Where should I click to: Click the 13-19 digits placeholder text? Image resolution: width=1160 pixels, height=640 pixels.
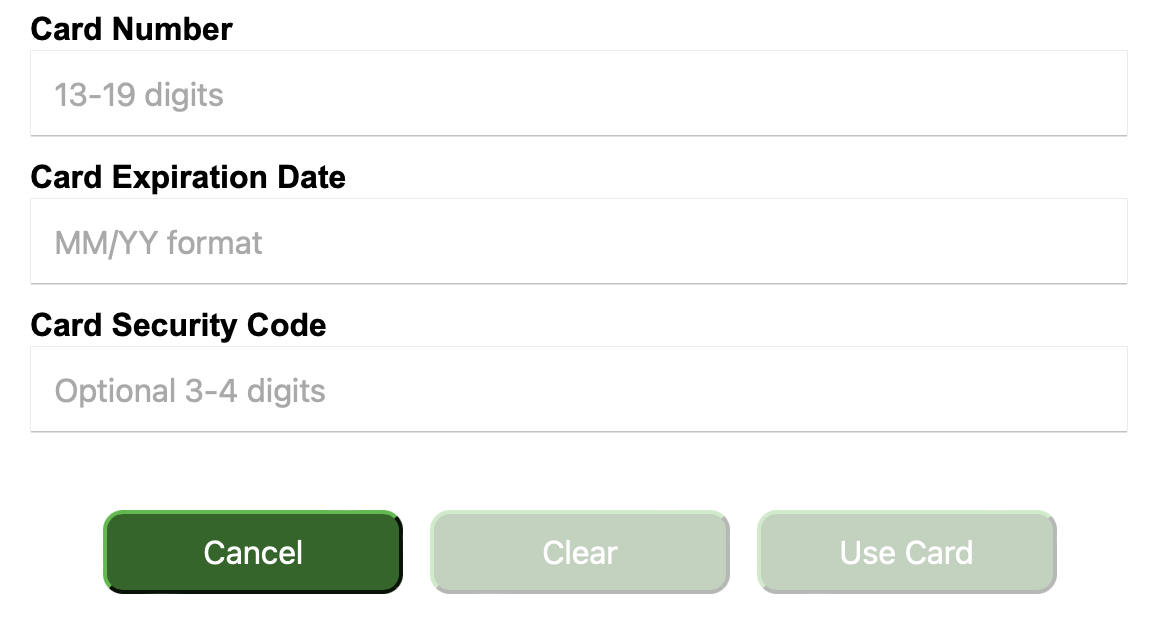point(139,95)
